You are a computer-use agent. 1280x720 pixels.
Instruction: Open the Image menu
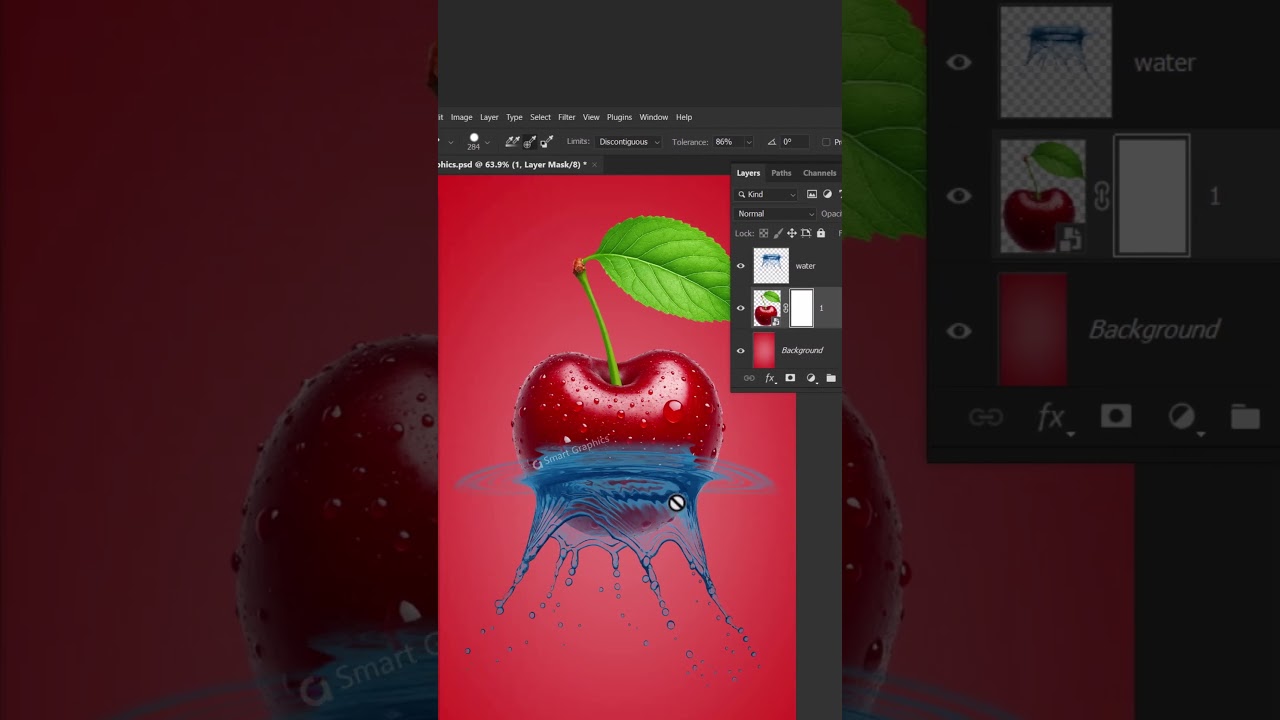(x=461, y=117)
